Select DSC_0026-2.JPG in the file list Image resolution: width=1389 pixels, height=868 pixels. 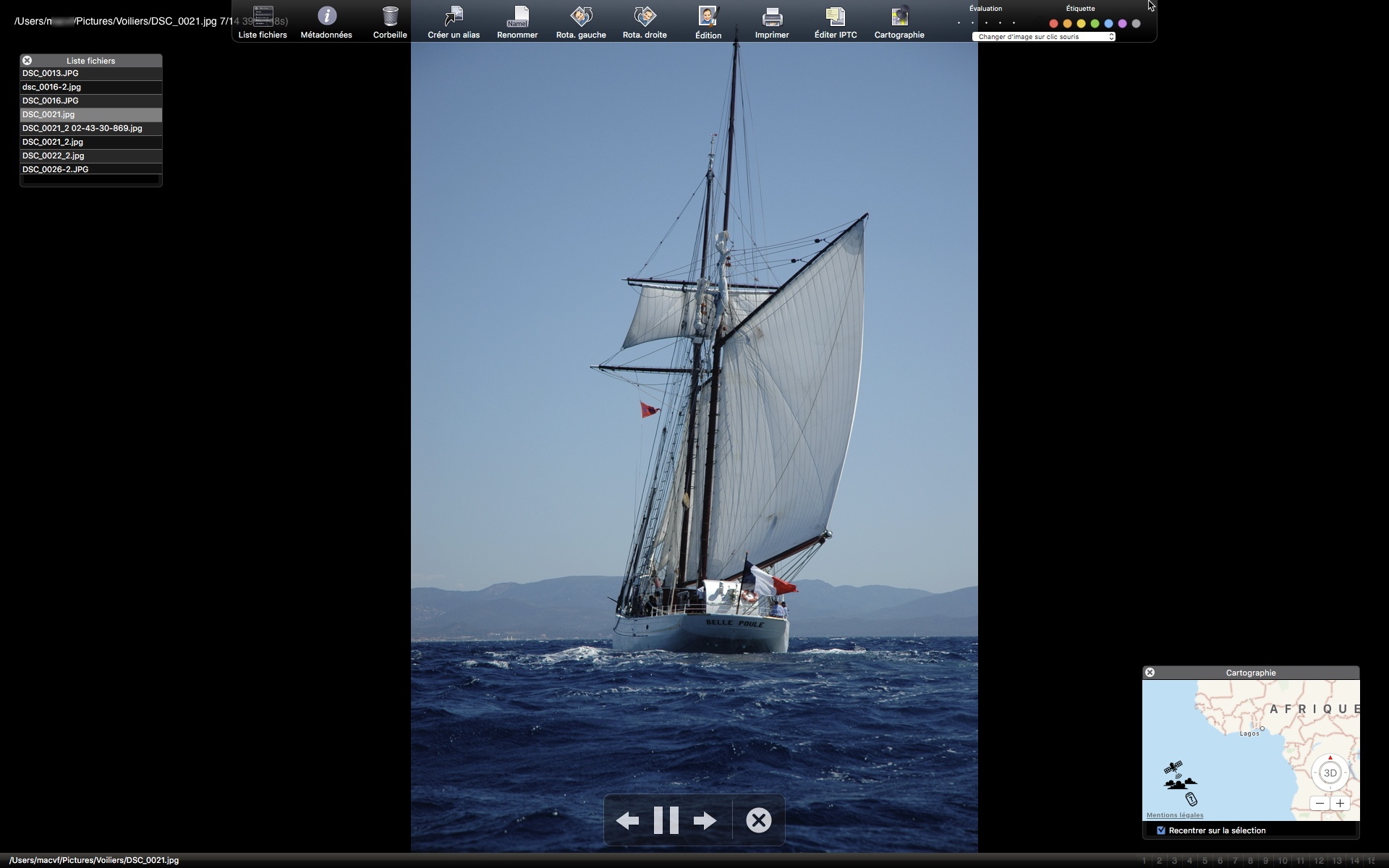click(x=90, y=169)
